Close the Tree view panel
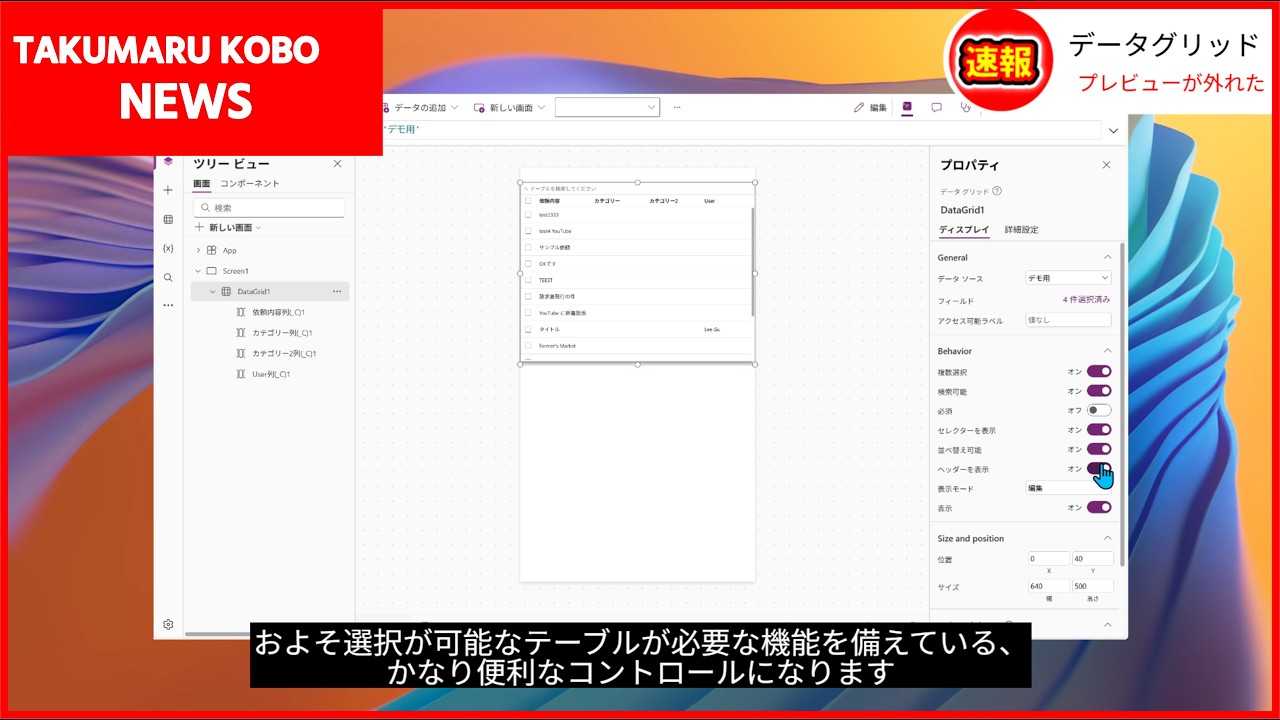The height and width of the screenshot is (720, 1280). pyautogui.click(x=337, y=163)
